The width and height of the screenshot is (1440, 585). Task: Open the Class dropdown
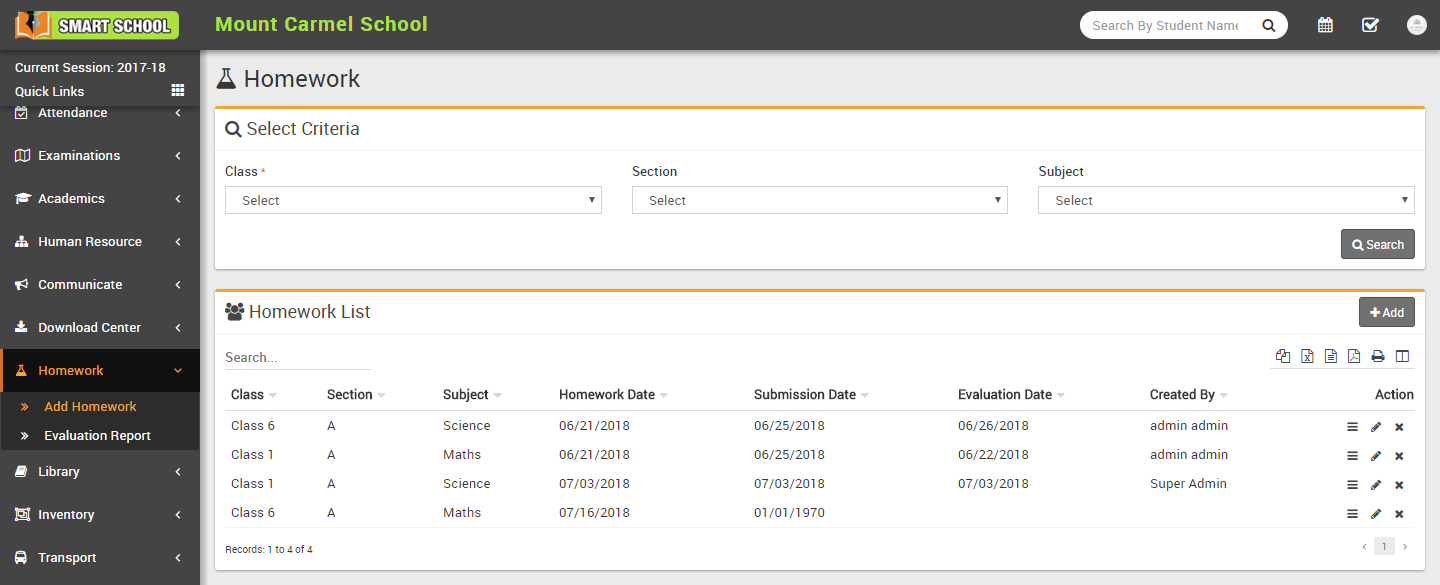click(x=413, y=200)
